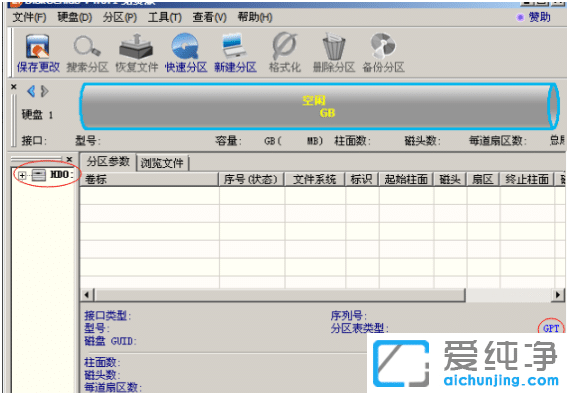Click the 新建分区 new partition icon
The width and height of the screenshot is (567, 393).
coord(235,53)
